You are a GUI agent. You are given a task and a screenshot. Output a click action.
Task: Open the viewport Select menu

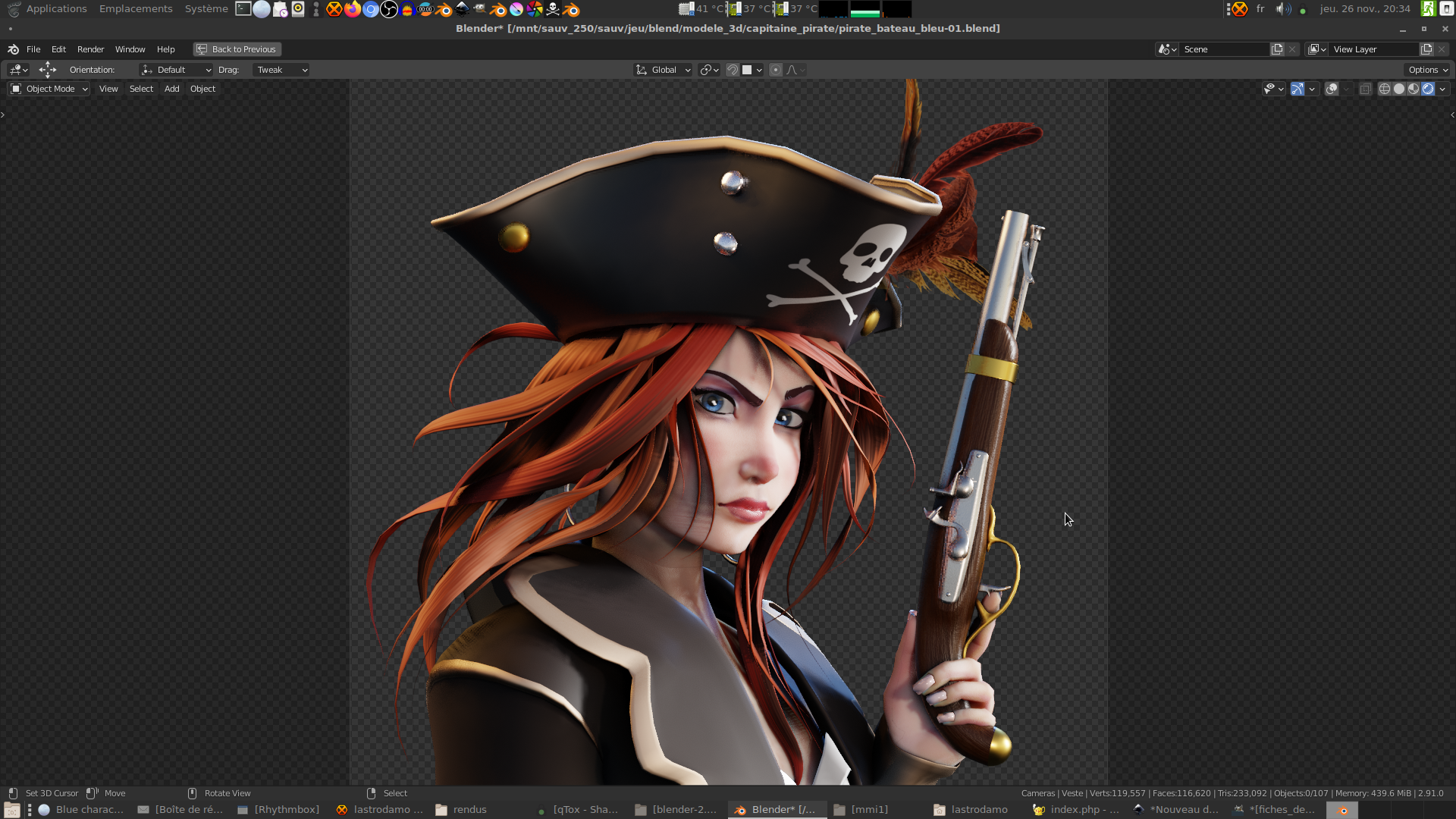pyautogui.click(x=141, y=89)
